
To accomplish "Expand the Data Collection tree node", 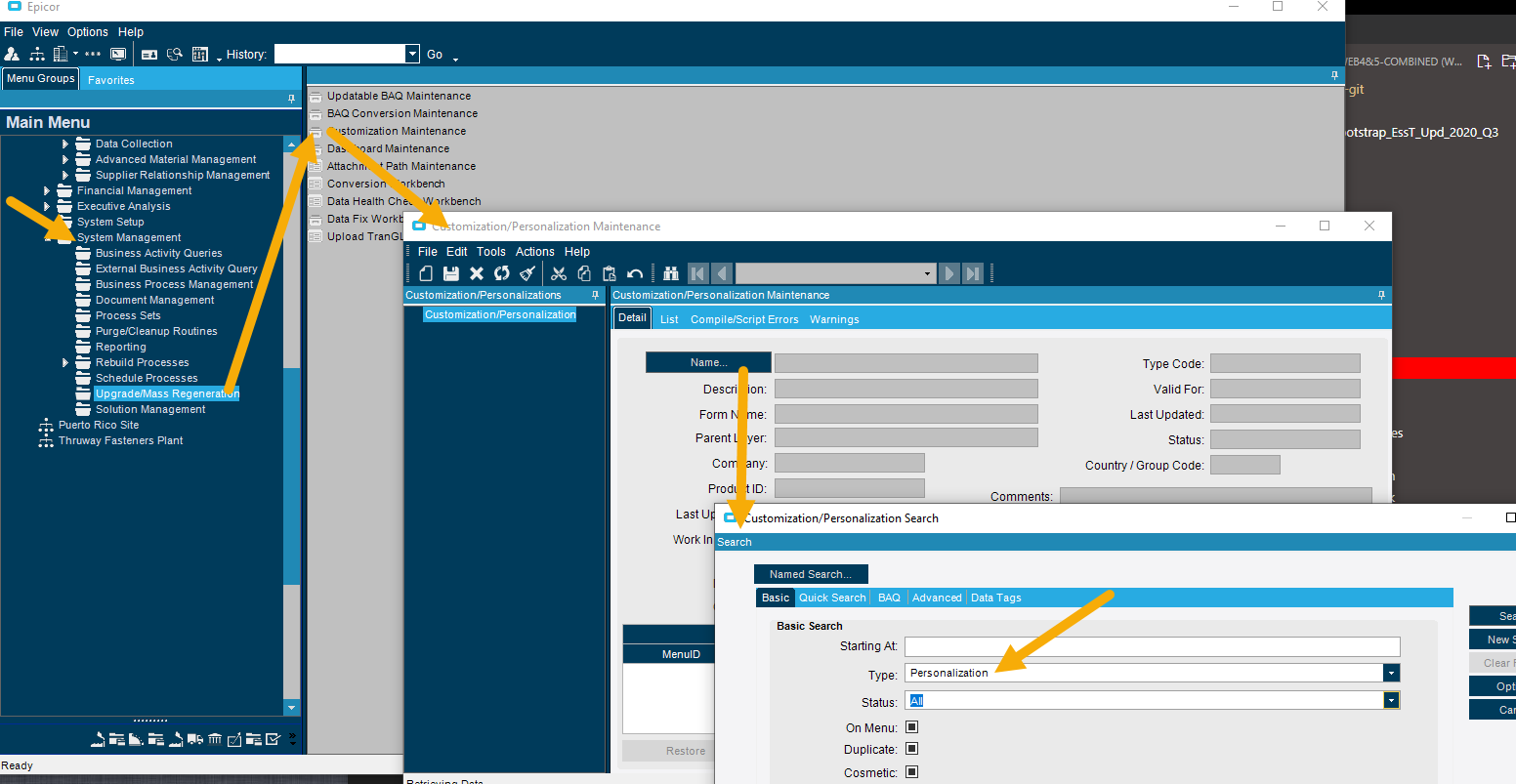I will click(65, 144).
